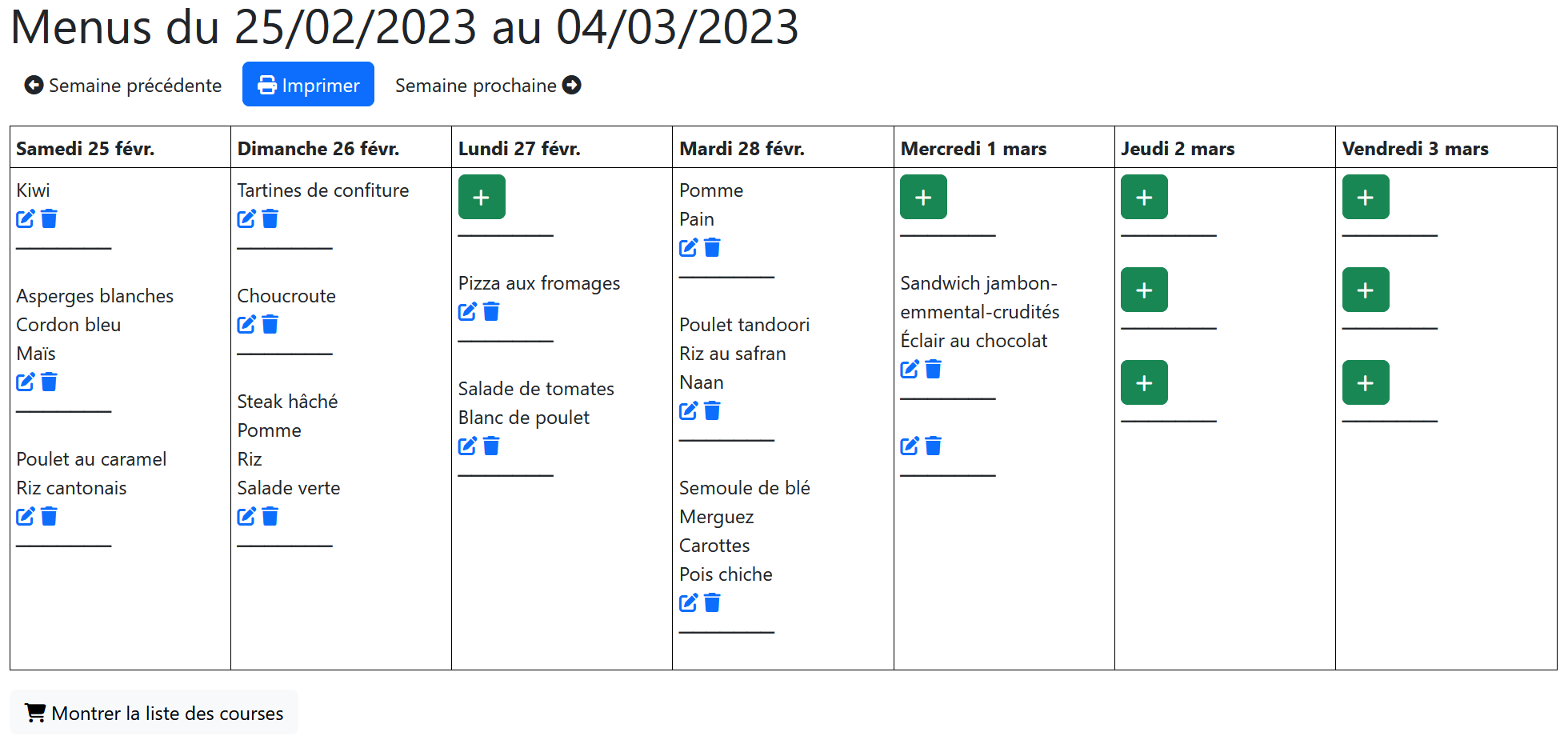This screenshot has height=744, width=1568.
Task: Add third meal for Vendredi 3 mars
Action: coord(1366,382)
